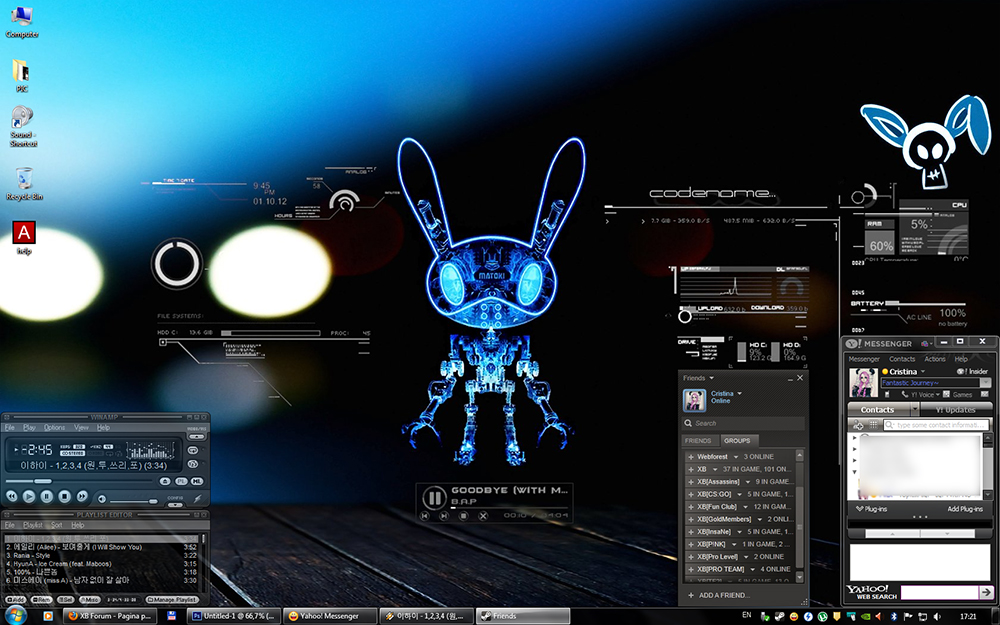Toggle Winamp playlist with PL button
1000x625 pixels.
tap(181, 481)
